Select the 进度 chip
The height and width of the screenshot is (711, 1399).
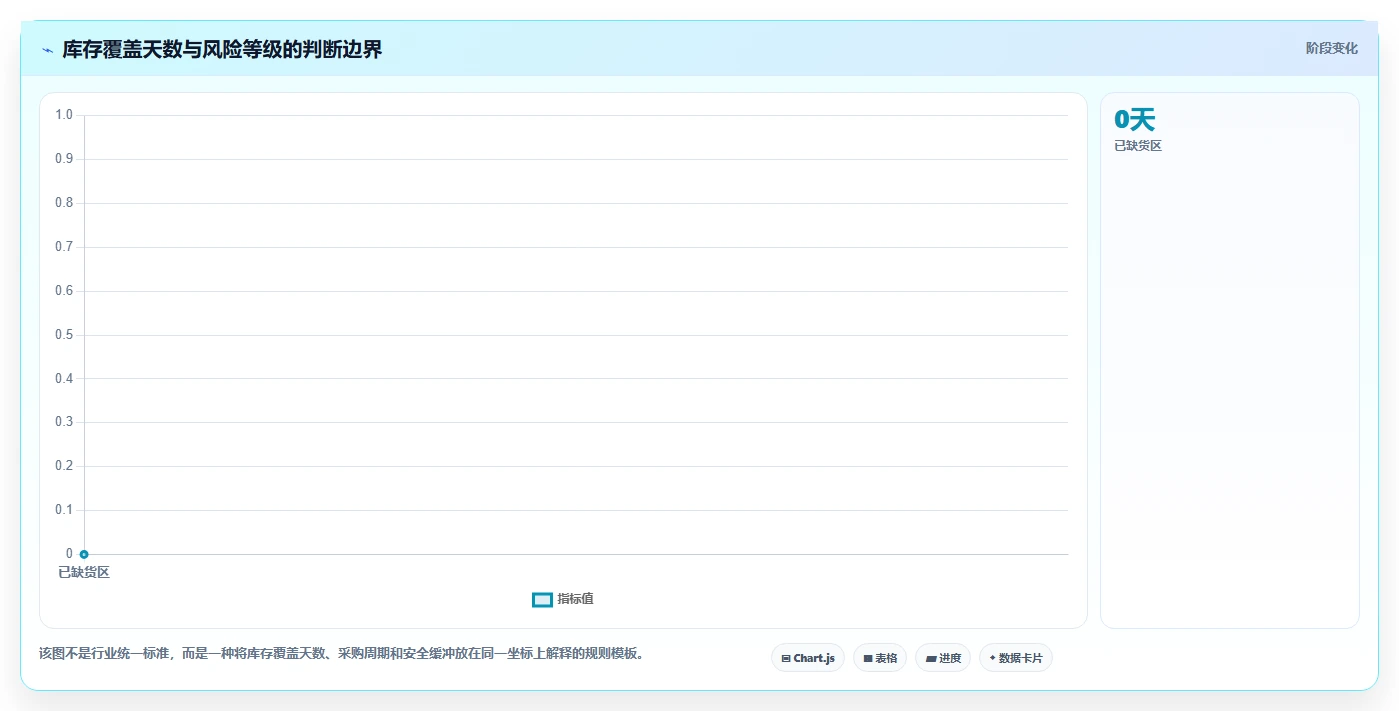[x=943, y=658]
